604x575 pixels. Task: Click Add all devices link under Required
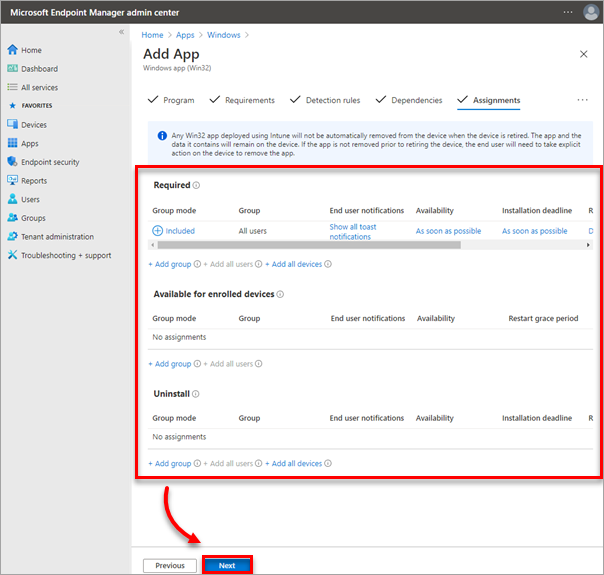(297, 264)
